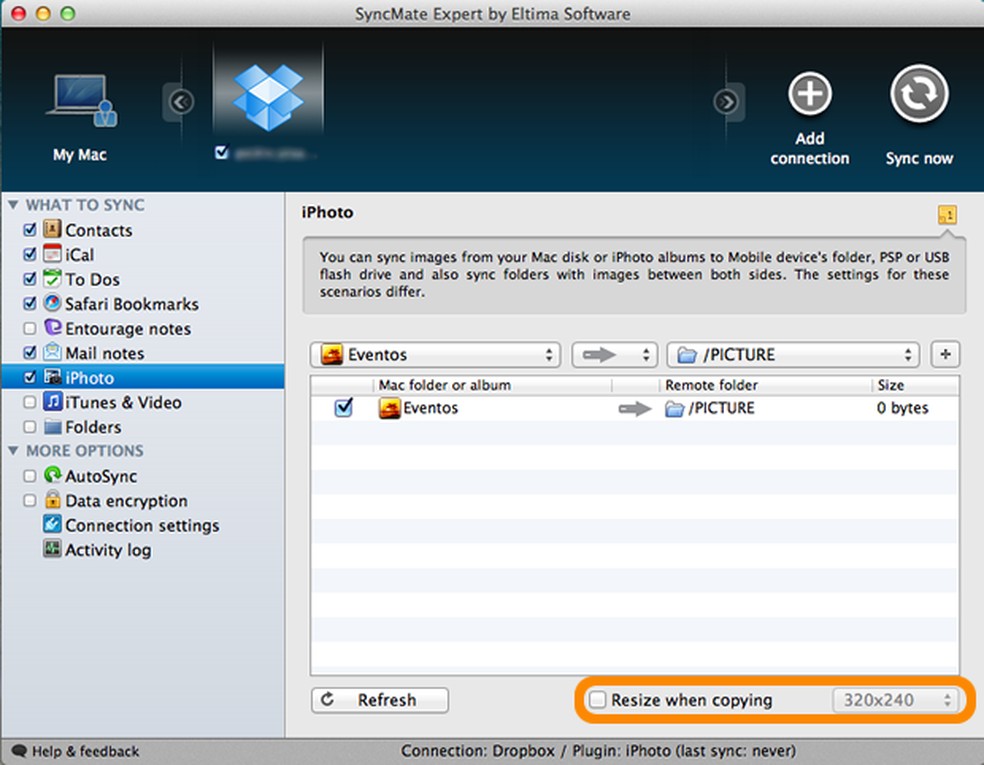Image resolution: width=984 pixels, height=765 pixels.
Task: Click the Contacts address book icon
Action: tap(53, 229)
